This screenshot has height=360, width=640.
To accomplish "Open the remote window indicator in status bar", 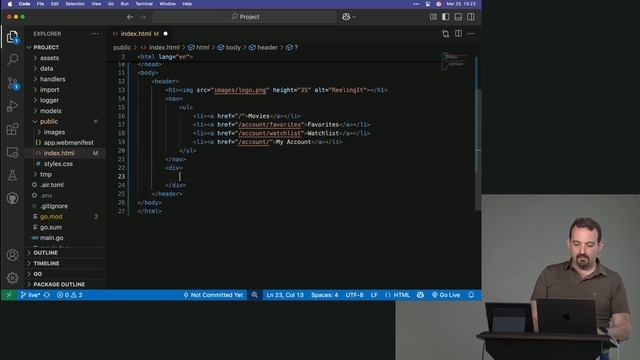I will pyautogui.click(x=9, y=295).
